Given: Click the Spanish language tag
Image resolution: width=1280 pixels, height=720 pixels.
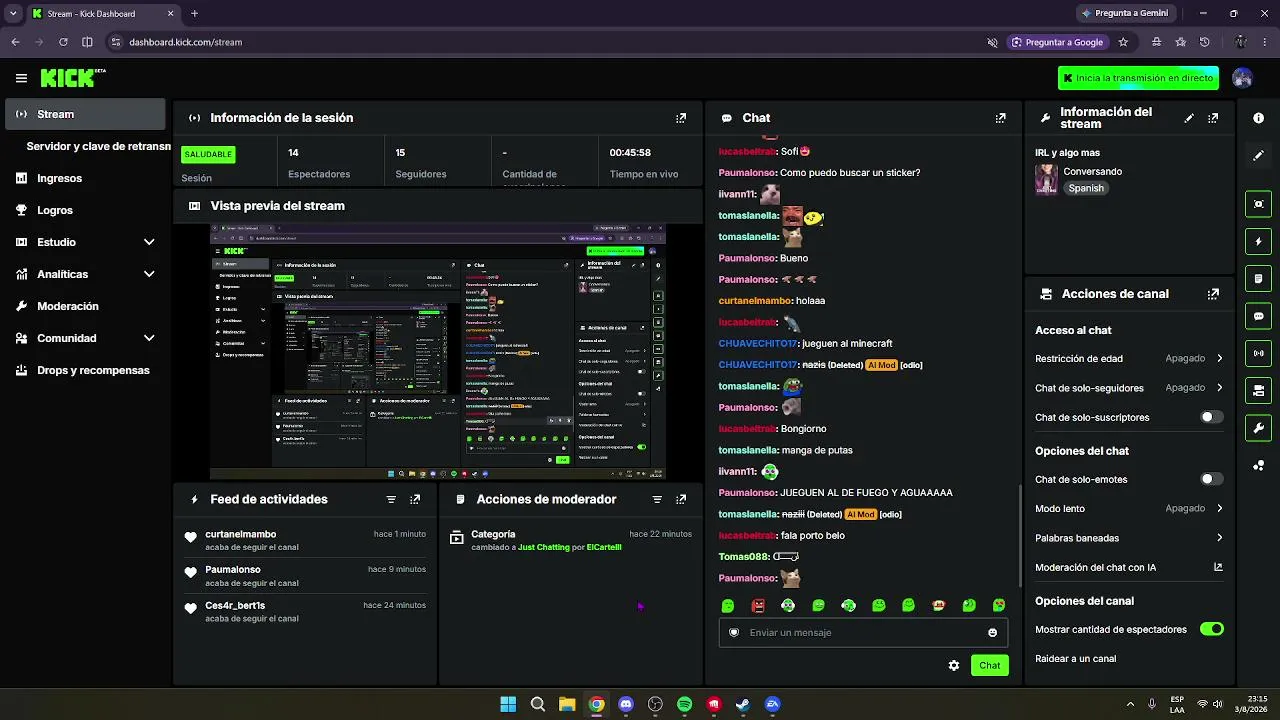Looking at the screenshot, I should pos(1086,188).
